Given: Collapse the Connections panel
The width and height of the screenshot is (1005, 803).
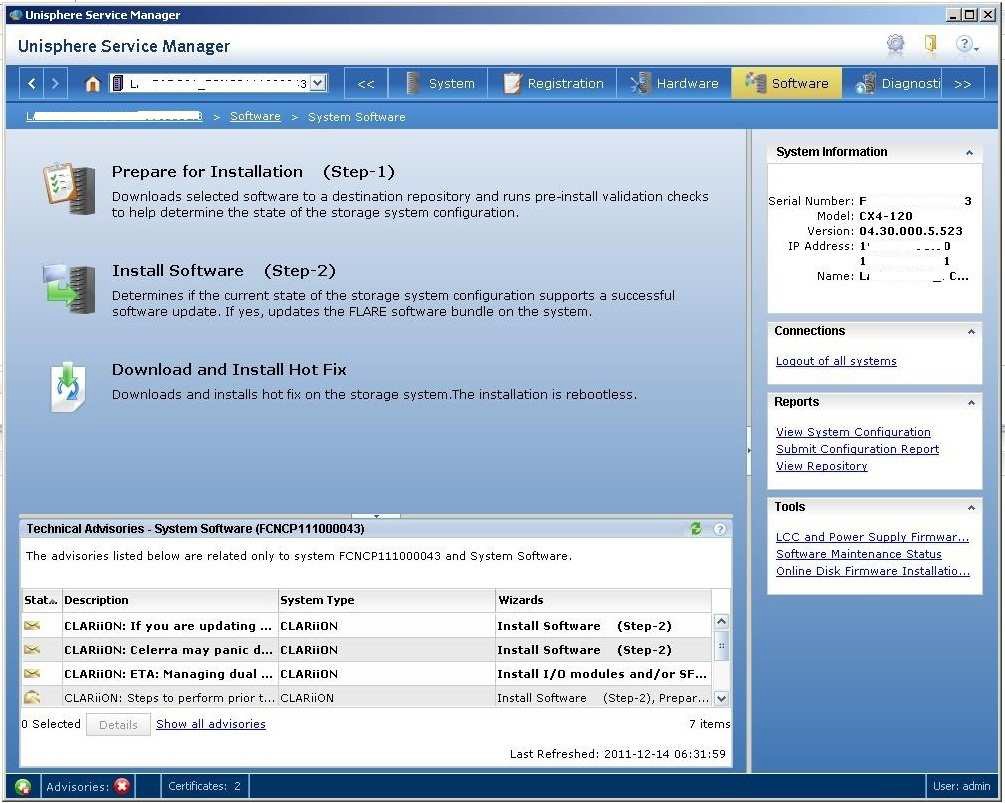Looking at the screenshot, I should coord(971,331).
